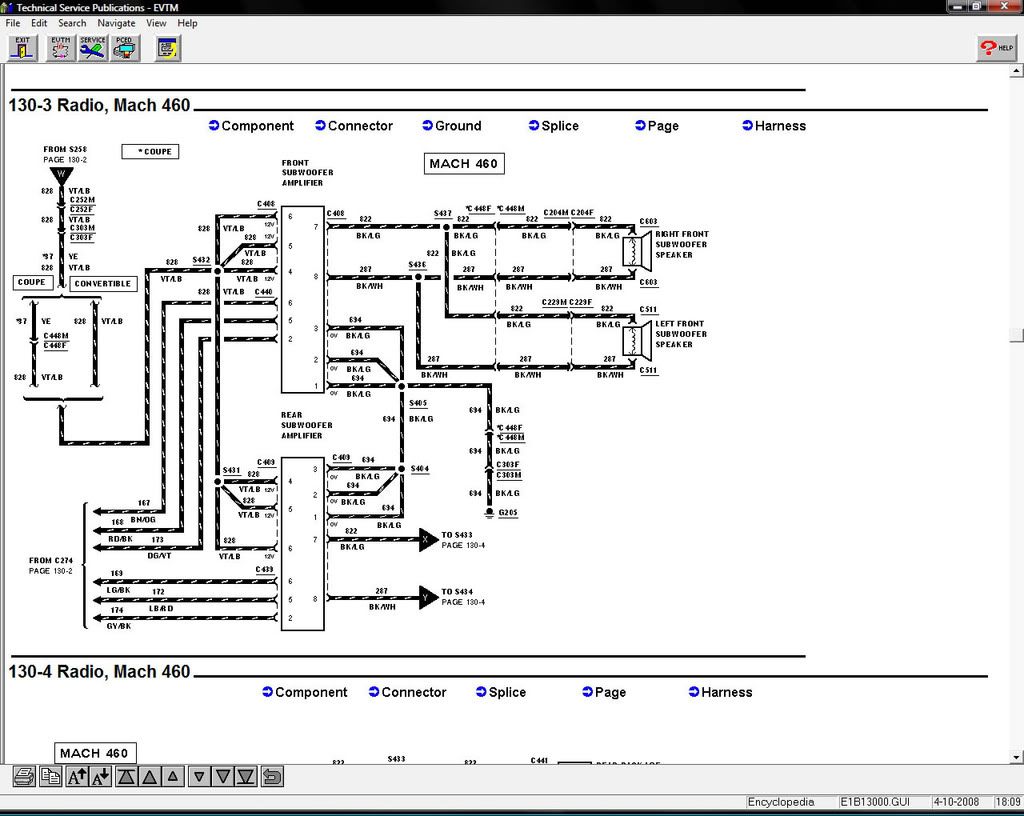The width and height of the screenshot is (1024, 816).
Task: Open the red question mark HELP button
Action: click(997, 48)
